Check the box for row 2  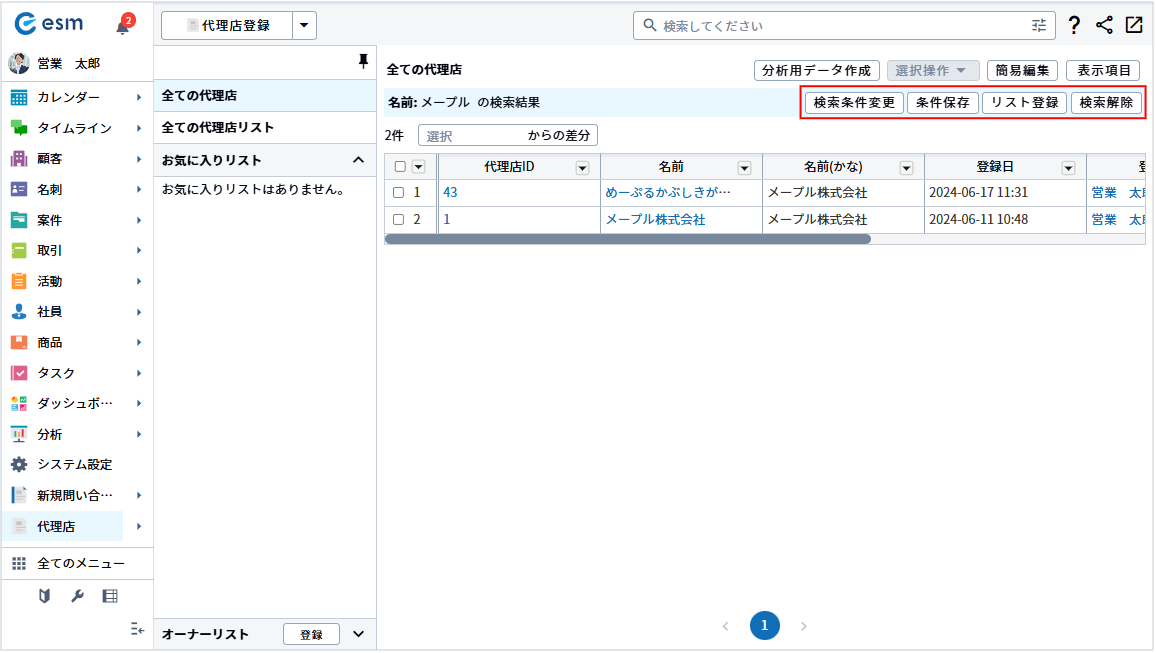[x=398, y=220]
